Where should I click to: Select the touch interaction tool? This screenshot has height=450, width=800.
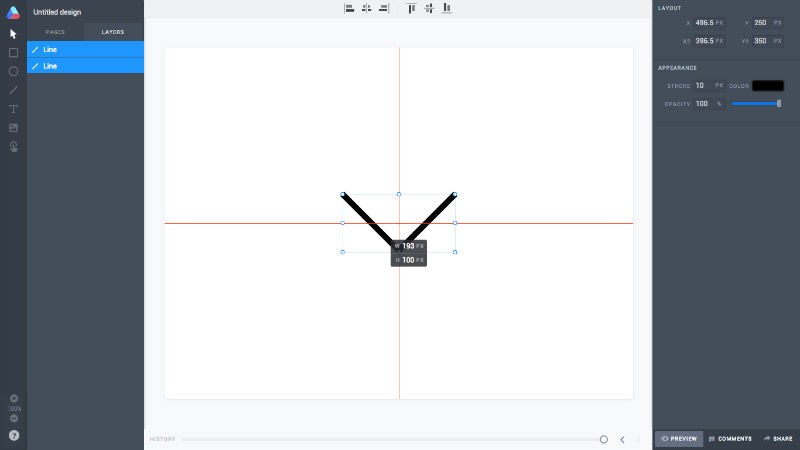13,146
